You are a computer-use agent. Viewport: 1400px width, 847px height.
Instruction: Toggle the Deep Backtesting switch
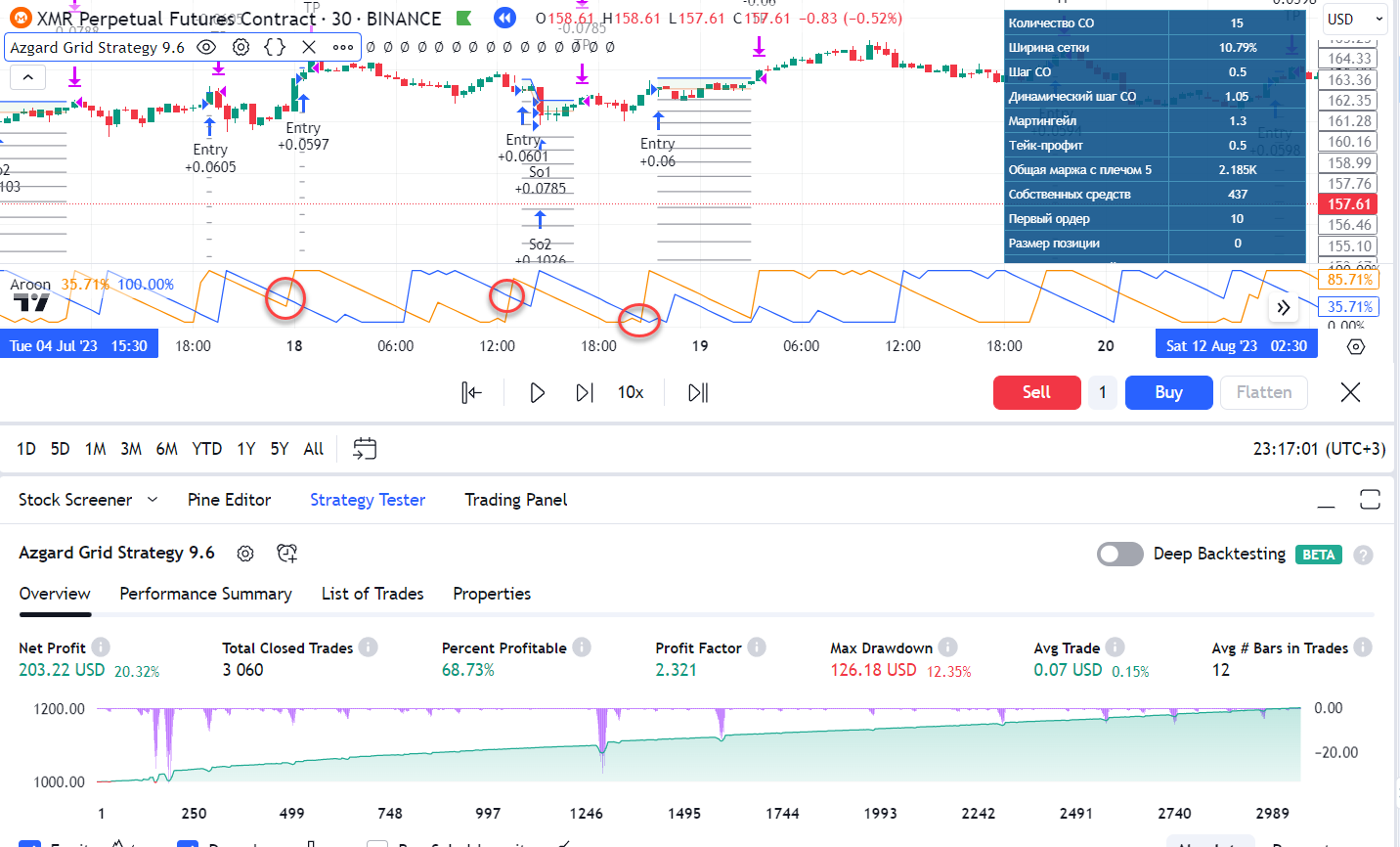(x=1120, y=555)
